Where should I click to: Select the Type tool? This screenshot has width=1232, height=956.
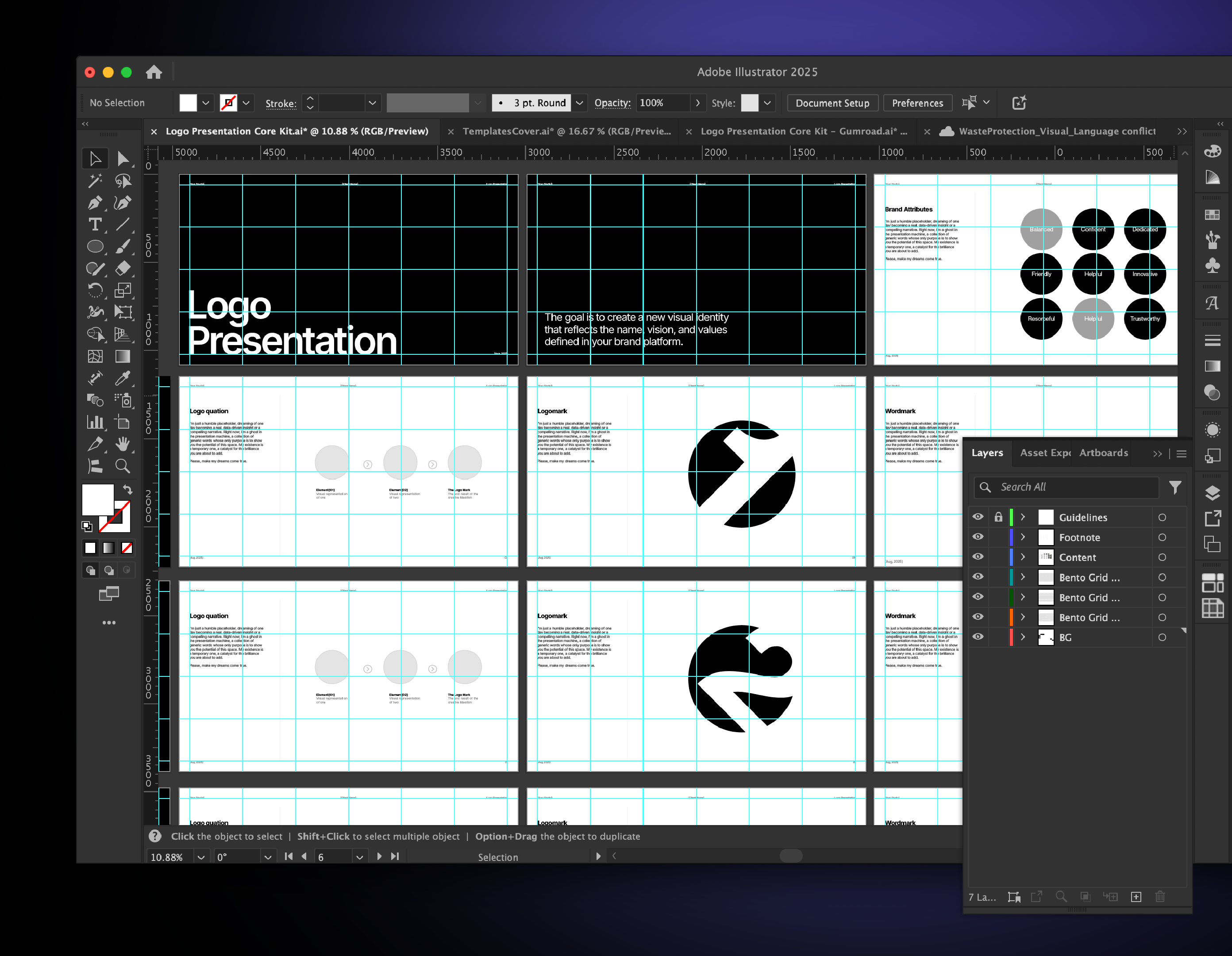95,224
